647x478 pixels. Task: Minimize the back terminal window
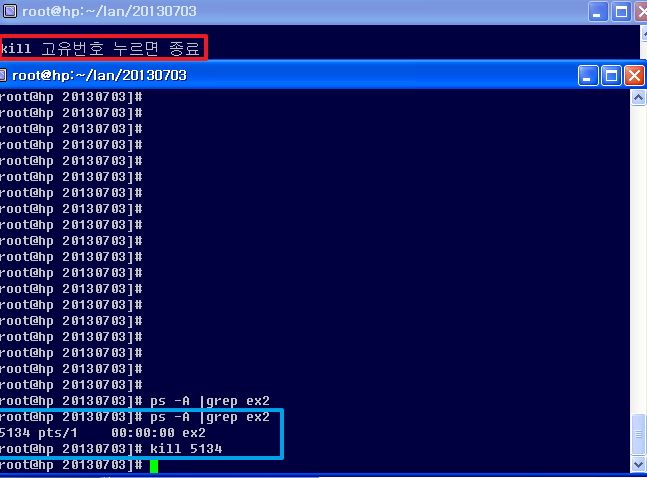coord(597,12)
